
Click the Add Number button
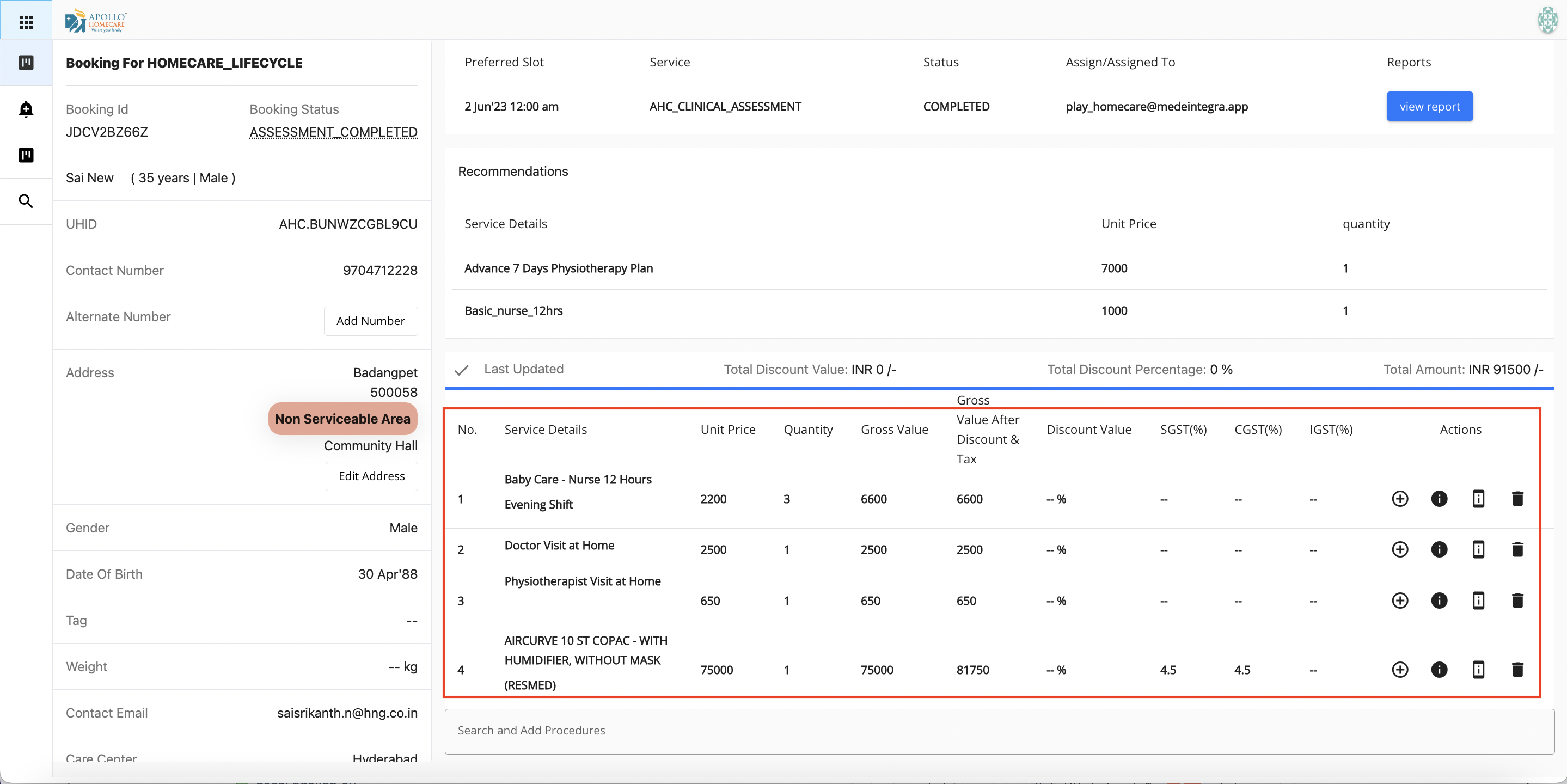click(370, 321)
